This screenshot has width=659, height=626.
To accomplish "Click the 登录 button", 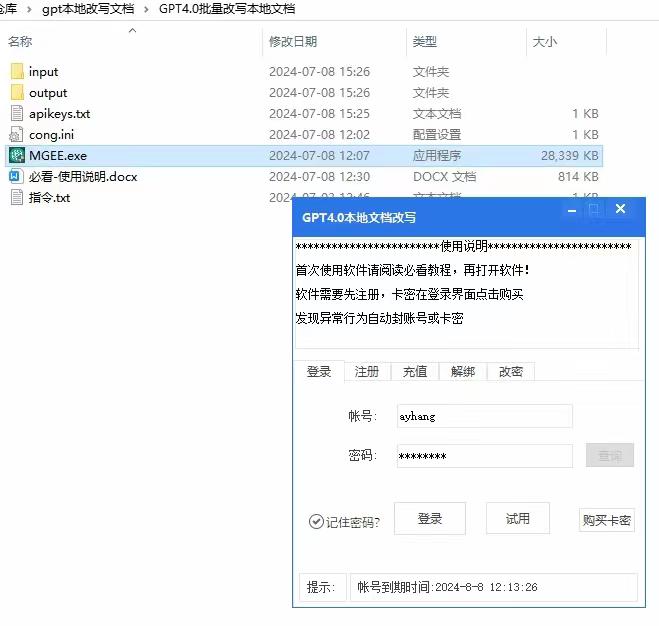I will [430, 518].
